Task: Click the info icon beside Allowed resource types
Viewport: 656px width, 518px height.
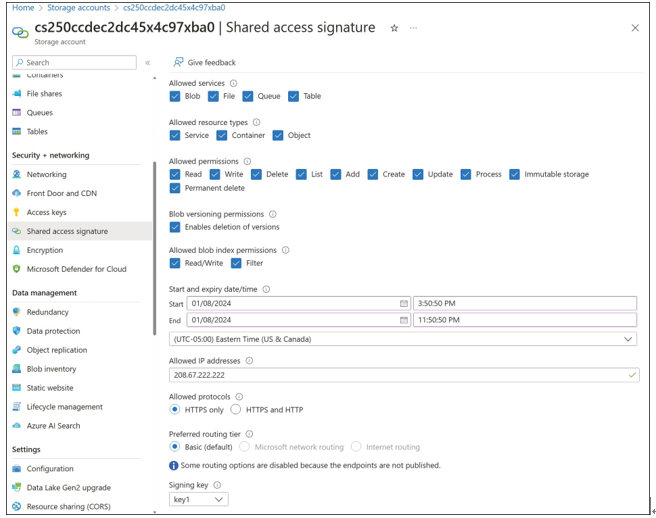Action: (x=256, y=122)
